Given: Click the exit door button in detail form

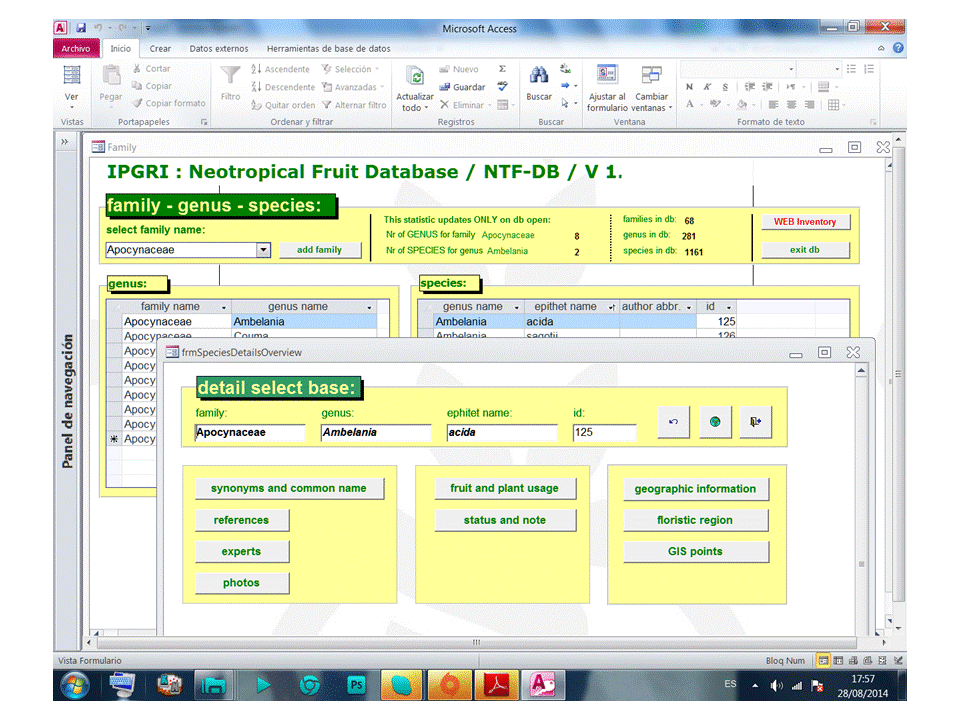Looking at the screenshot, I should tap(756, 422).
